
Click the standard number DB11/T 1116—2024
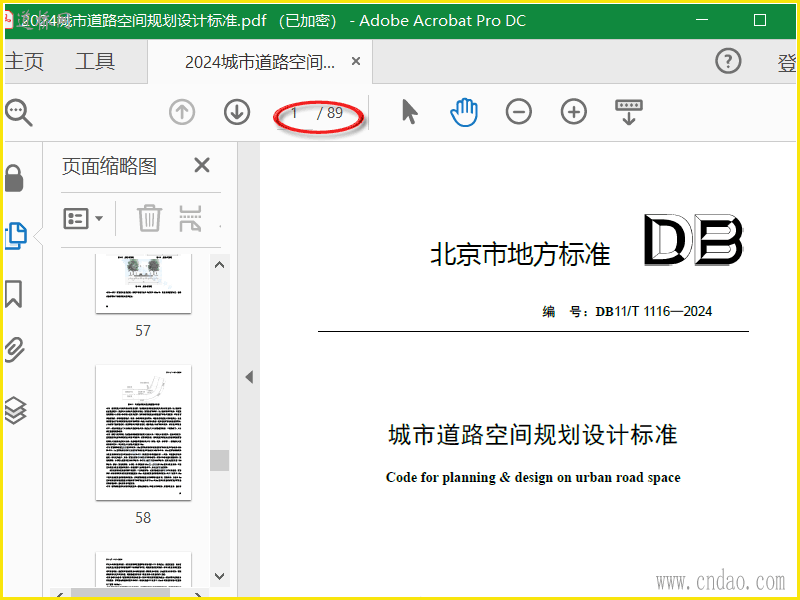coord(654,311)
